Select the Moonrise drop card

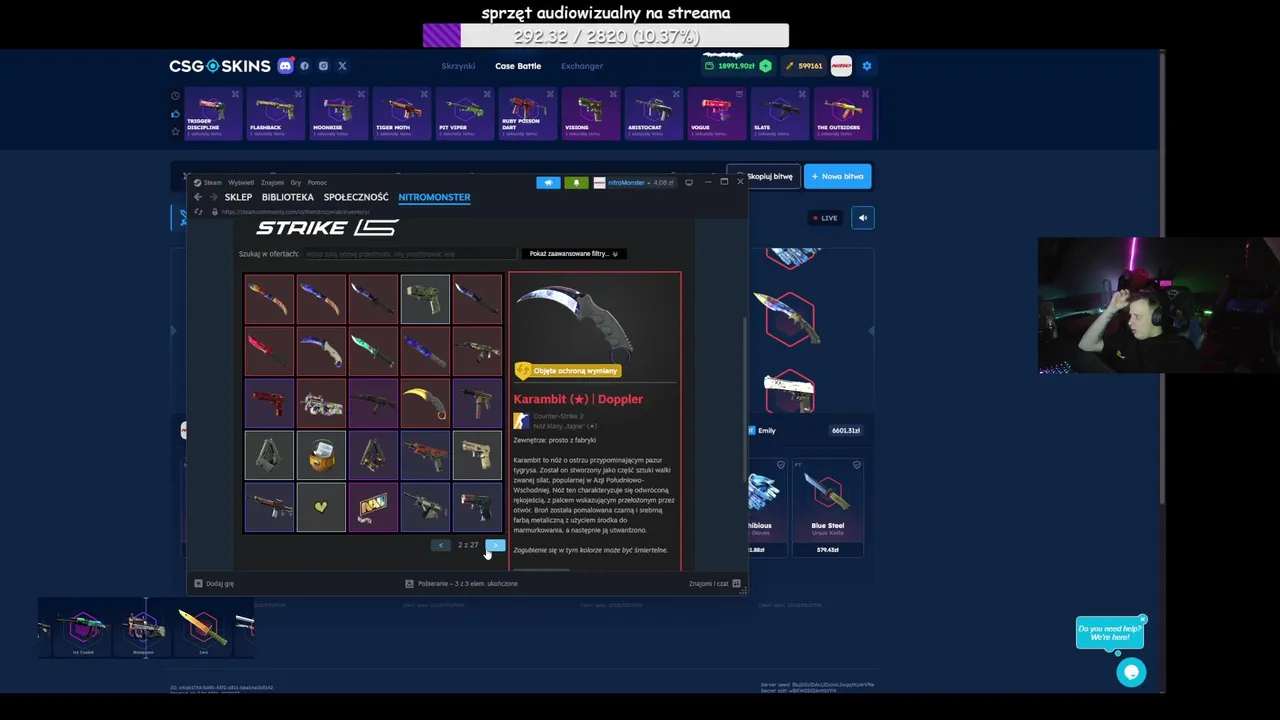tap(338, 114)
